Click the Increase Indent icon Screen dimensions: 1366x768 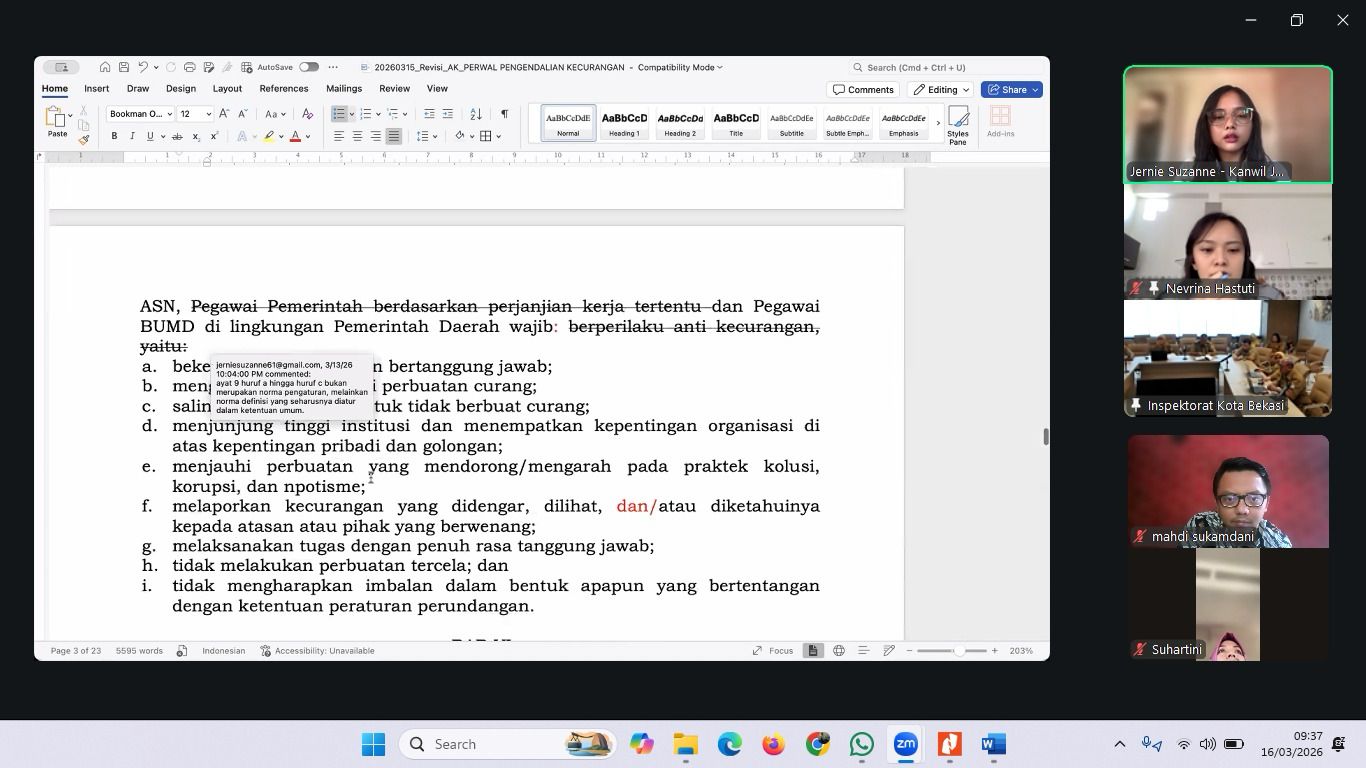(x=448, y=114)
